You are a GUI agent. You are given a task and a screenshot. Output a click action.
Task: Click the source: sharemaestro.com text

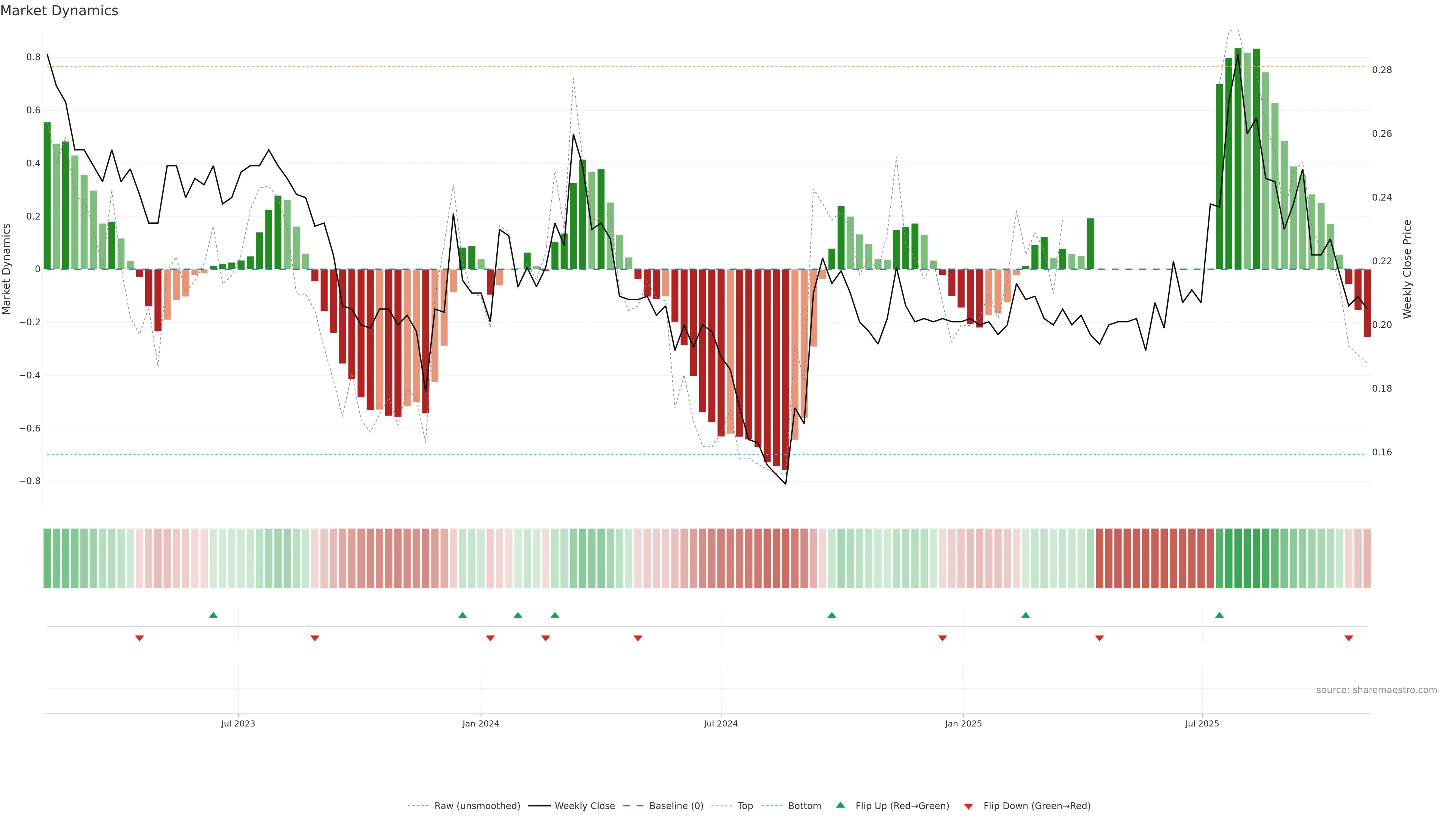click(1376, 690)
